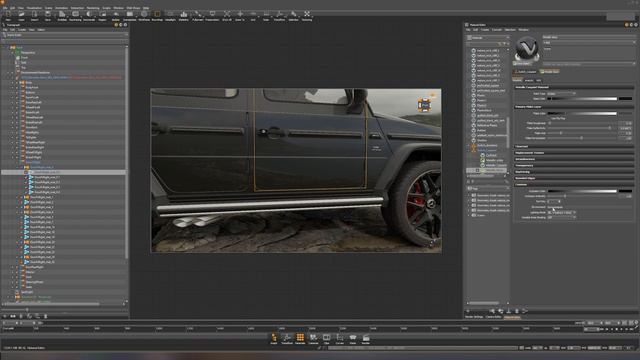
Task: Toggle Backplate in the toolbar
Action: (130, 16)
